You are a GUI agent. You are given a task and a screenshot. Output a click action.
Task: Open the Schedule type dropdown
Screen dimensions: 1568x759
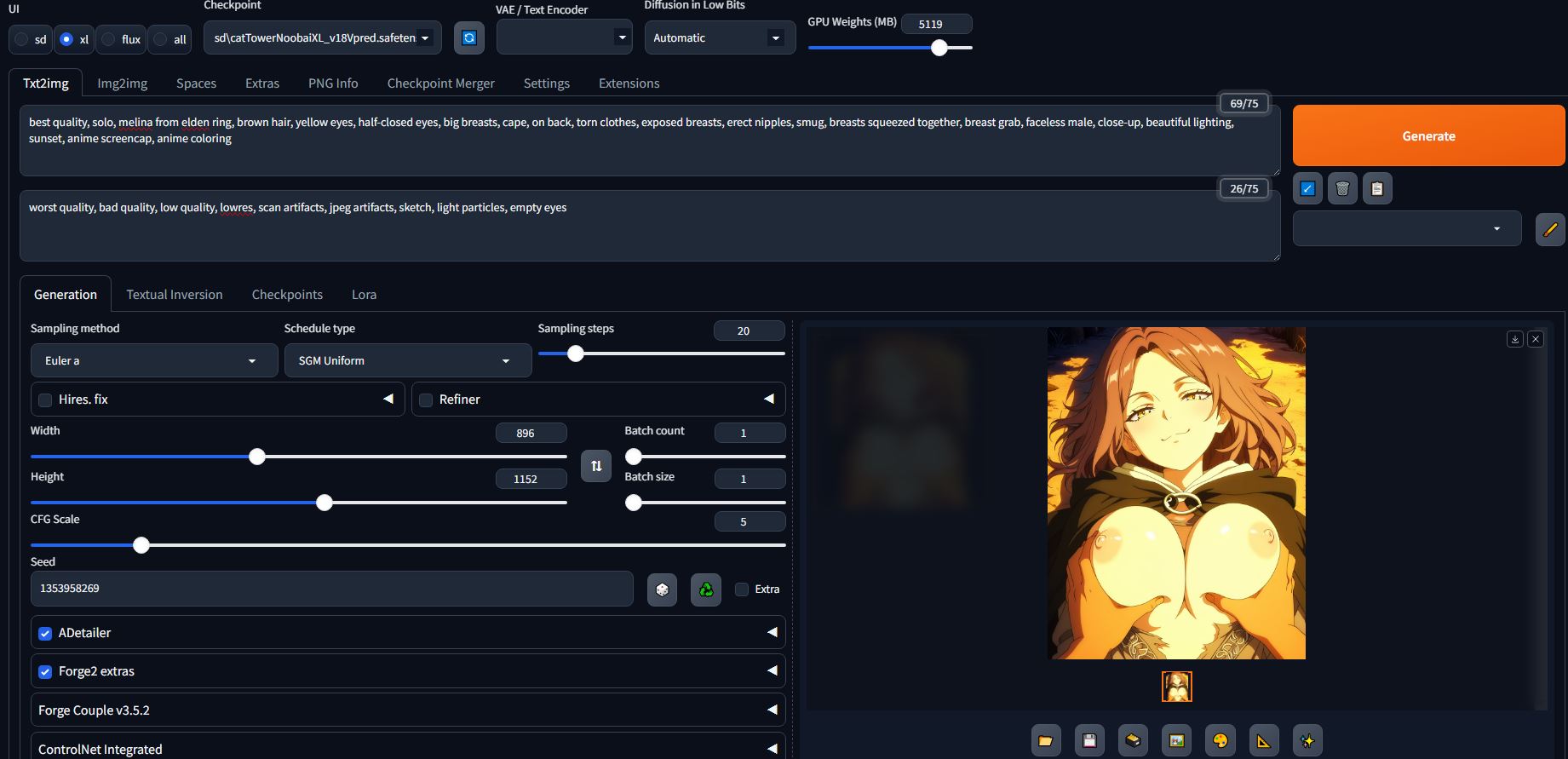(x=408, y=360)
